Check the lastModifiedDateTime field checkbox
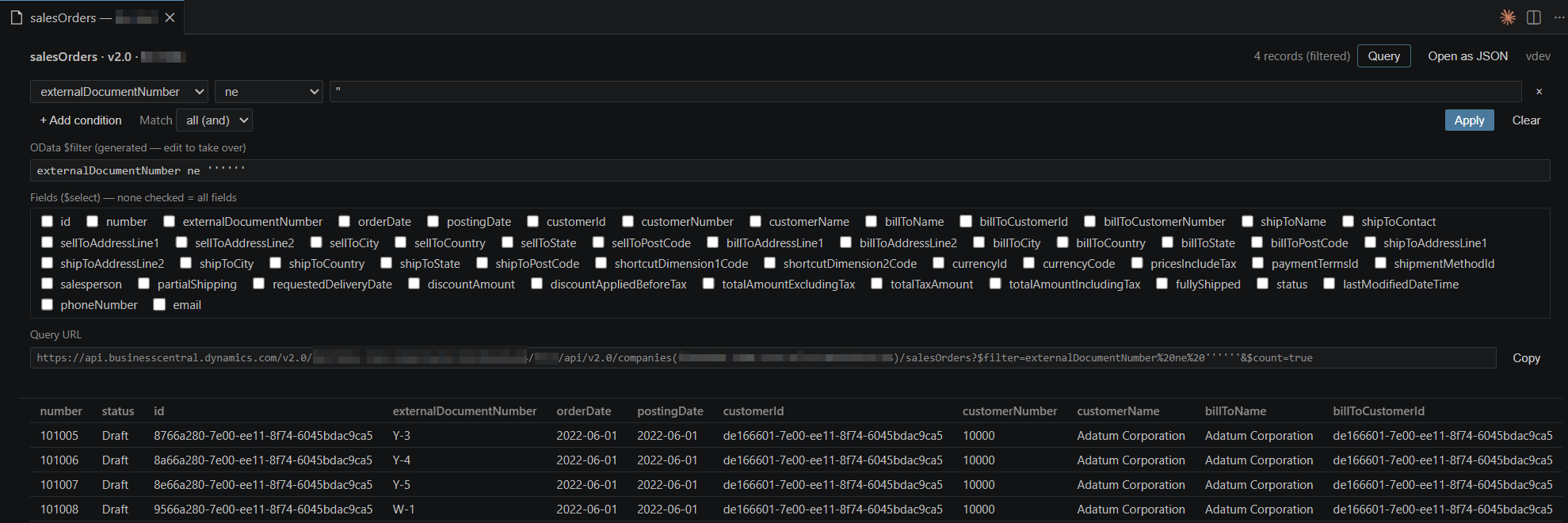This screenshot has width=1568, height=523. pos(1330,284)
